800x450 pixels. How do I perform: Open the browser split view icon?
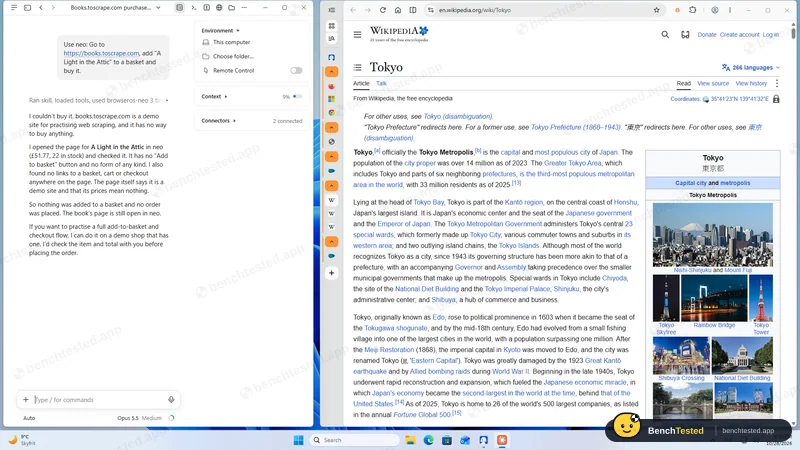(413, 10)
